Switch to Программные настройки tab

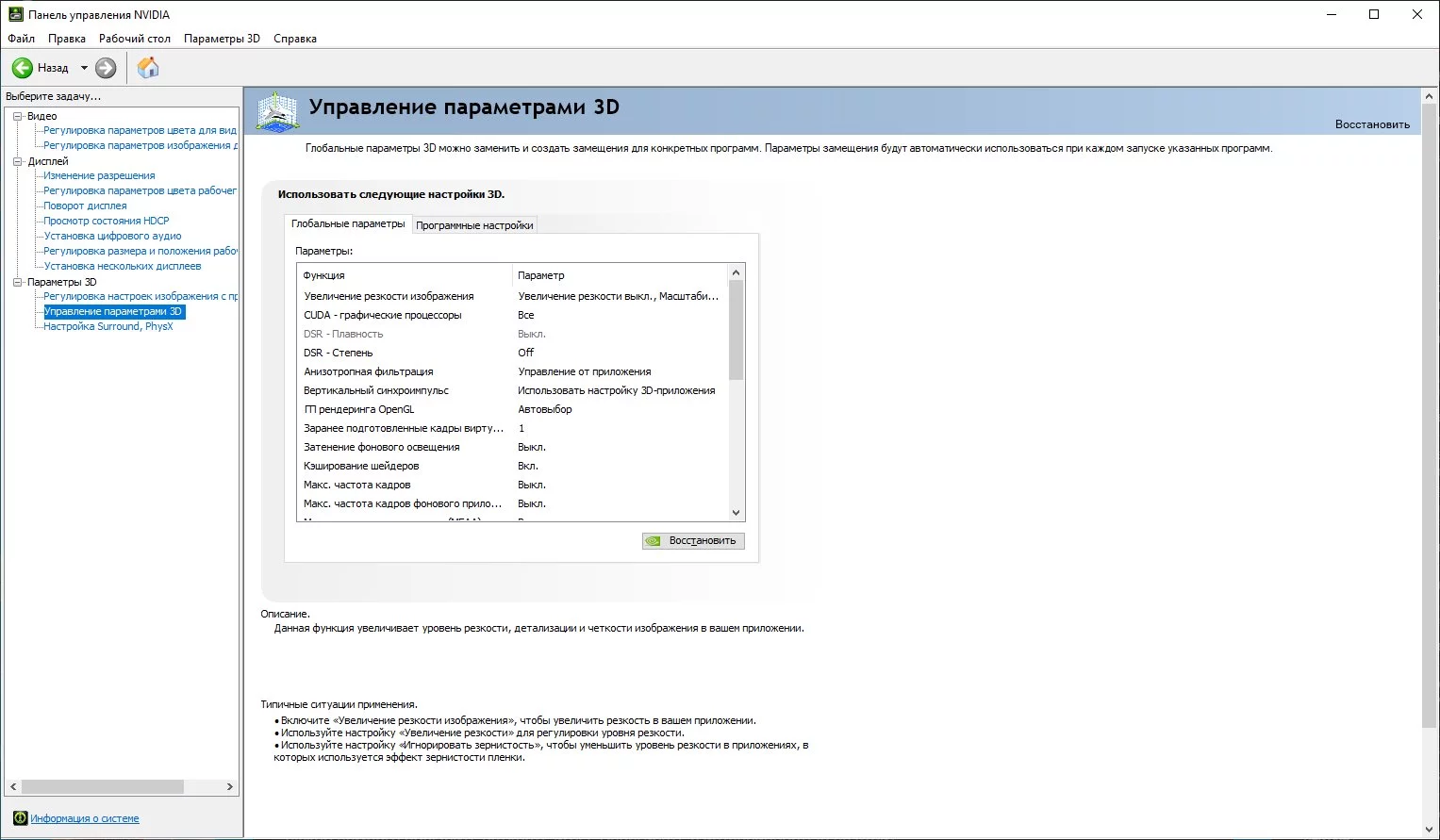(x=474, y=225)
